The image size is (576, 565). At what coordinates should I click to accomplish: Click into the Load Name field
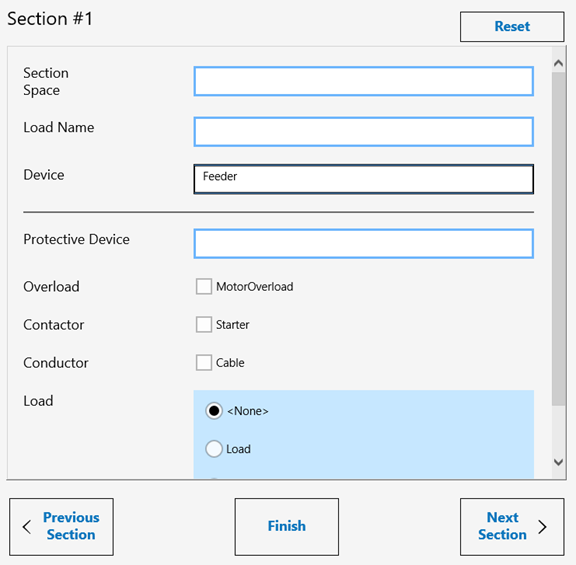tap(364, 132)
